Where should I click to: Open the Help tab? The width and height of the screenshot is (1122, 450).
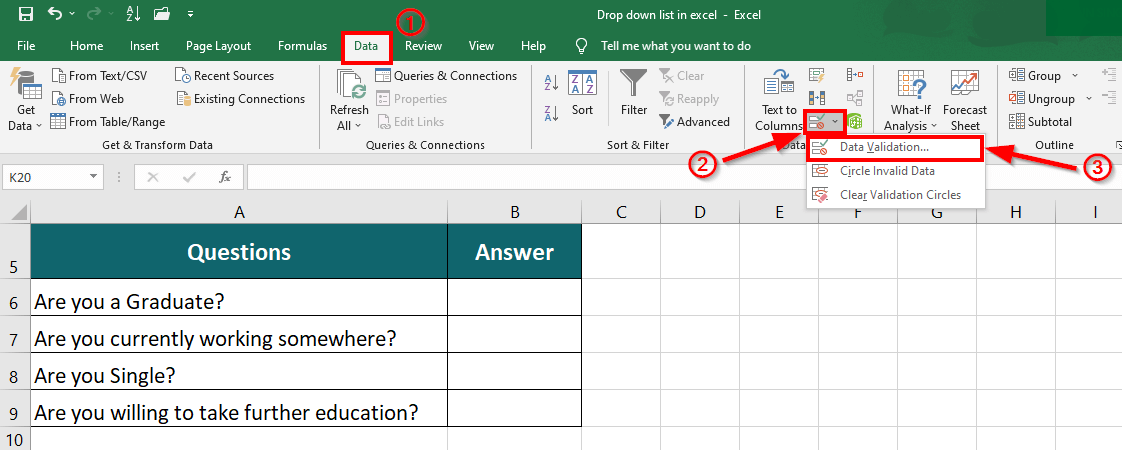point(533,46)
